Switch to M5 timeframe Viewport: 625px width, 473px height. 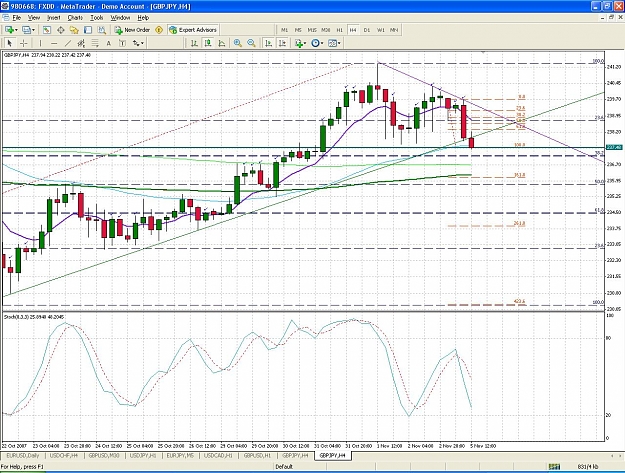coord(298,30)
